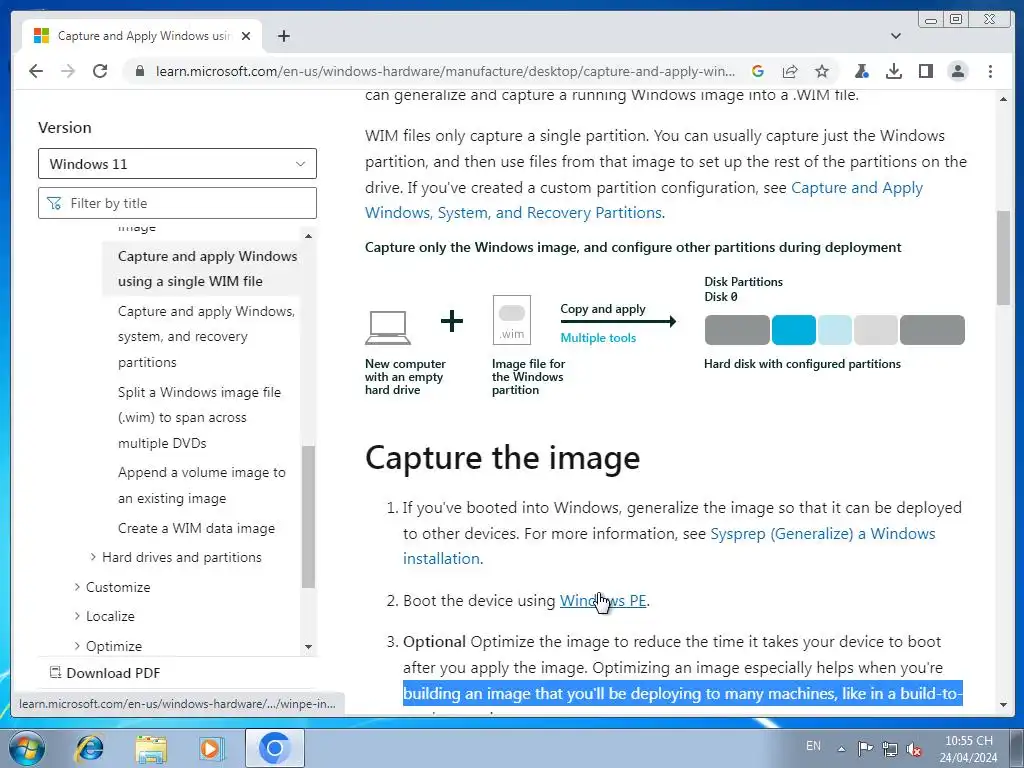Share this page using the share icon
Image resolution: width=1024 pixels, height=768 pixels.
point(790,71)
